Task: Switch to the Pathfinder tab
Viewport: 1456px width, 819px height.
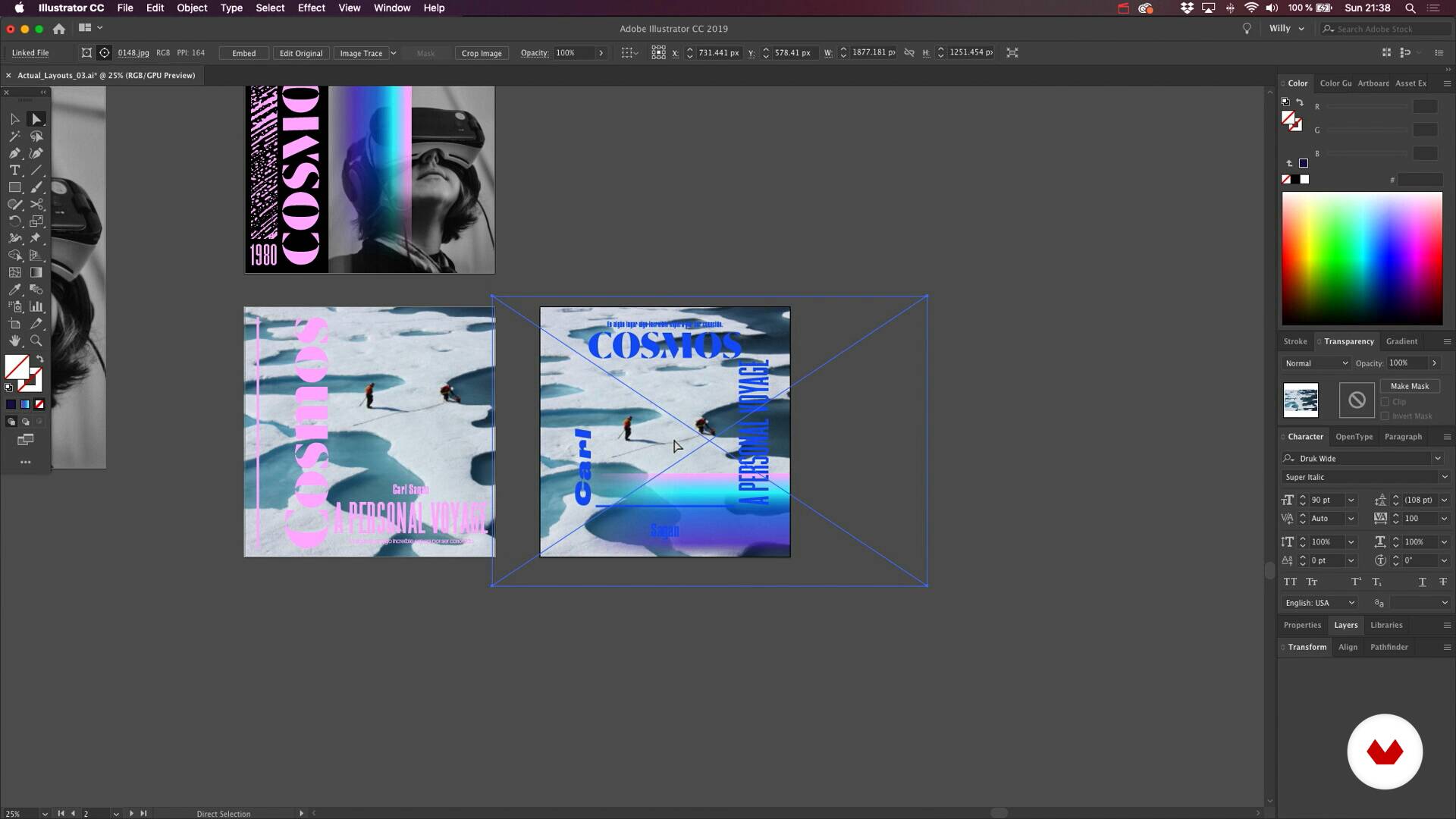Action: [1389, 647]
